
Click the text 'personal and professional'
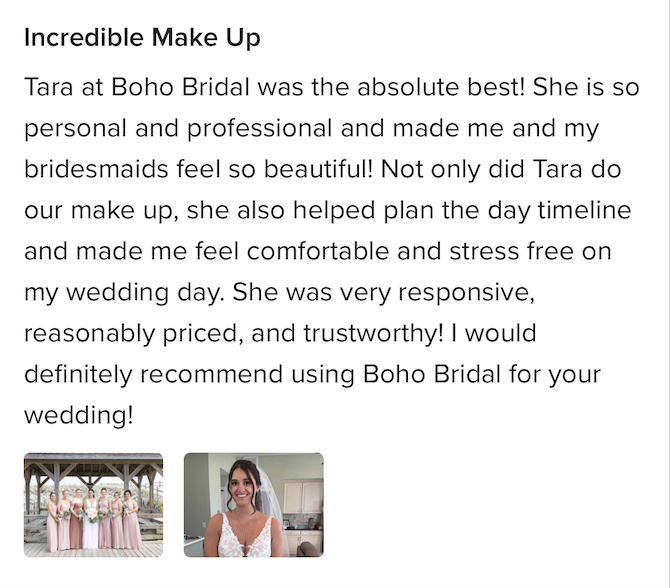[x=178, y=129]
